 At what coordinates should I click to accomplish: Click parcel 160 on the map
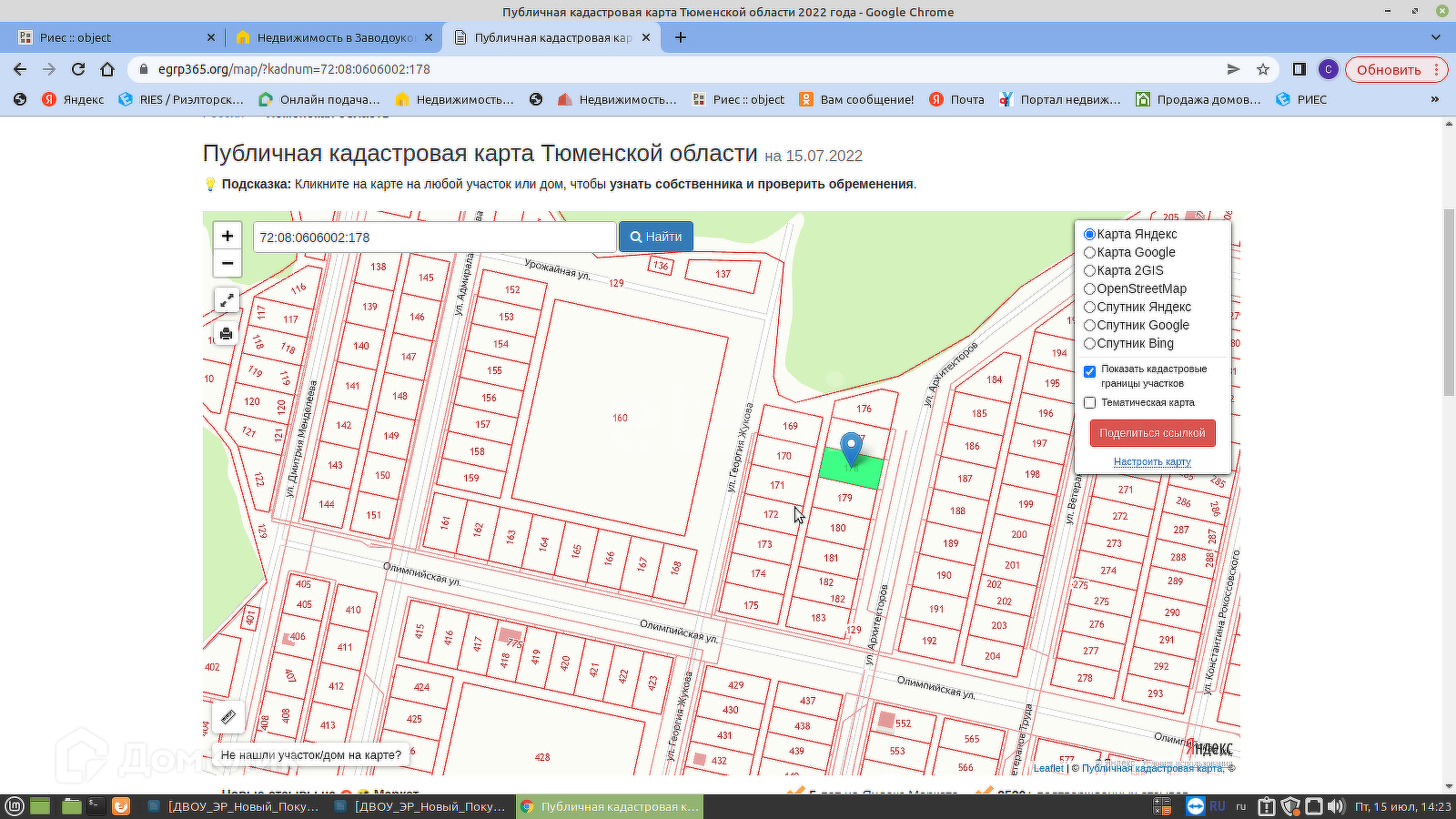620,418
